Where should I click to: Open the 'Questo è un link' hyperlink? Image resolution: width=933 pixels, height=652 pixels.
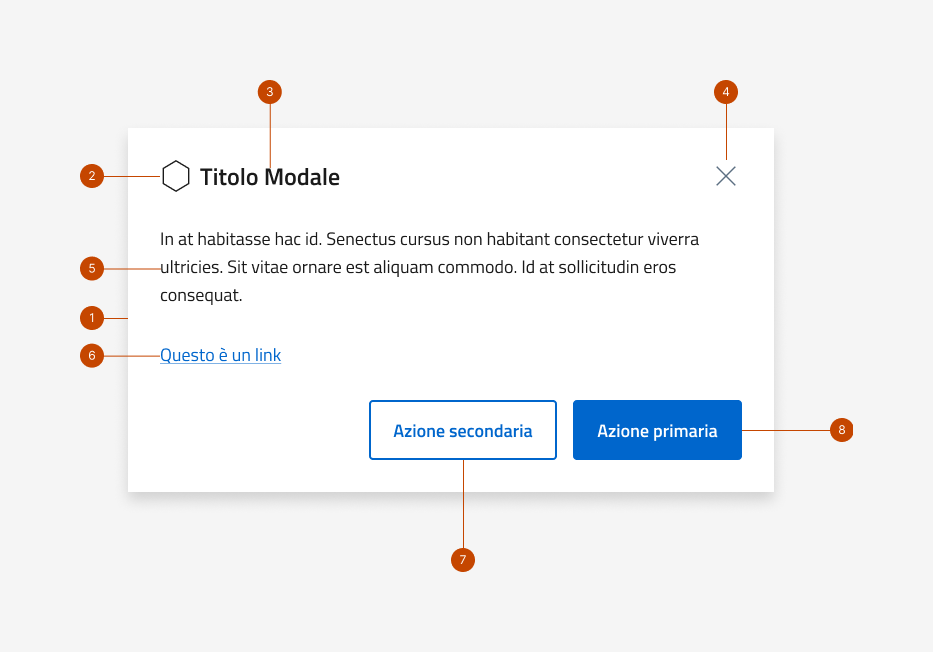coord(220,355)
